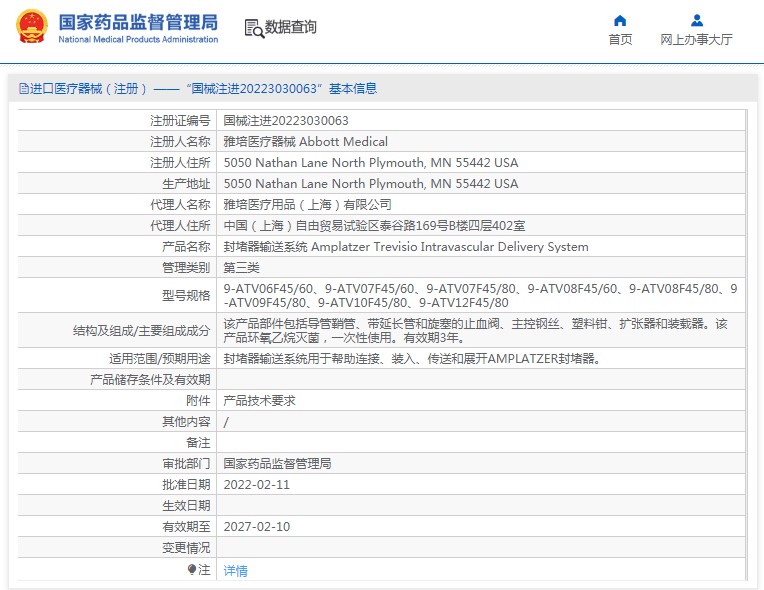The image size is (764, 590).
Task: Go to 首页 home page
Action: pyautogui.click(x=620, y=39)
